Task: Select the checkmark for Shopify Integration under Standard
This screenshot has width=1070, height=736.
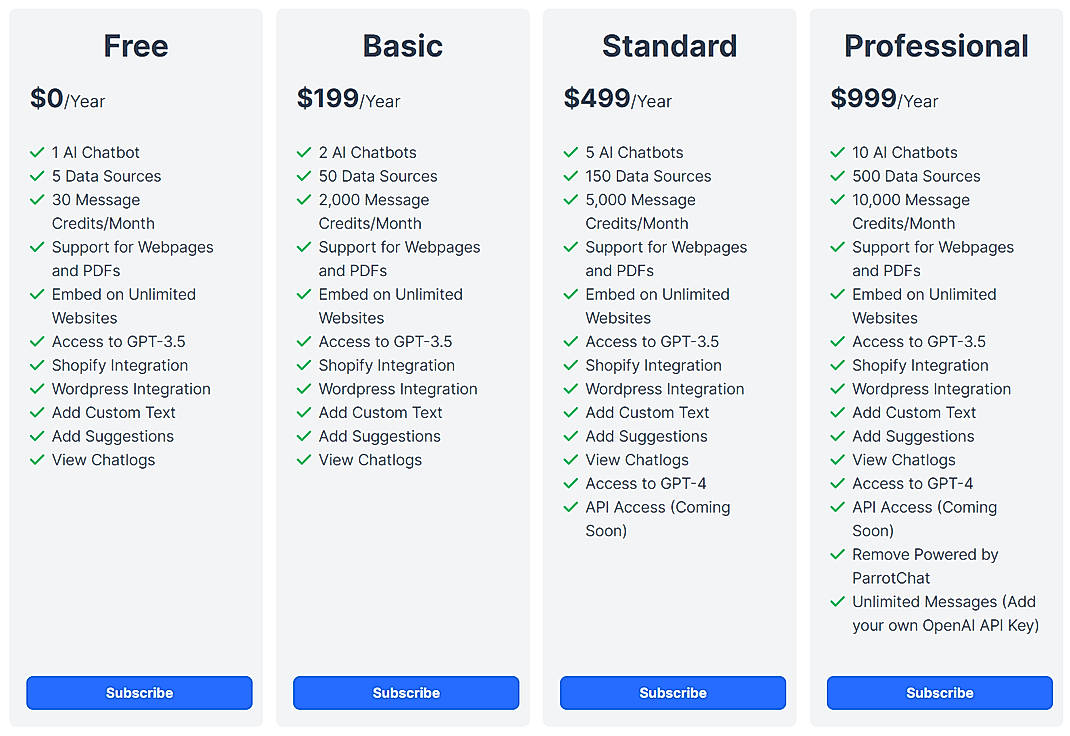Action: pyautogui.click(x=570, y=365)
